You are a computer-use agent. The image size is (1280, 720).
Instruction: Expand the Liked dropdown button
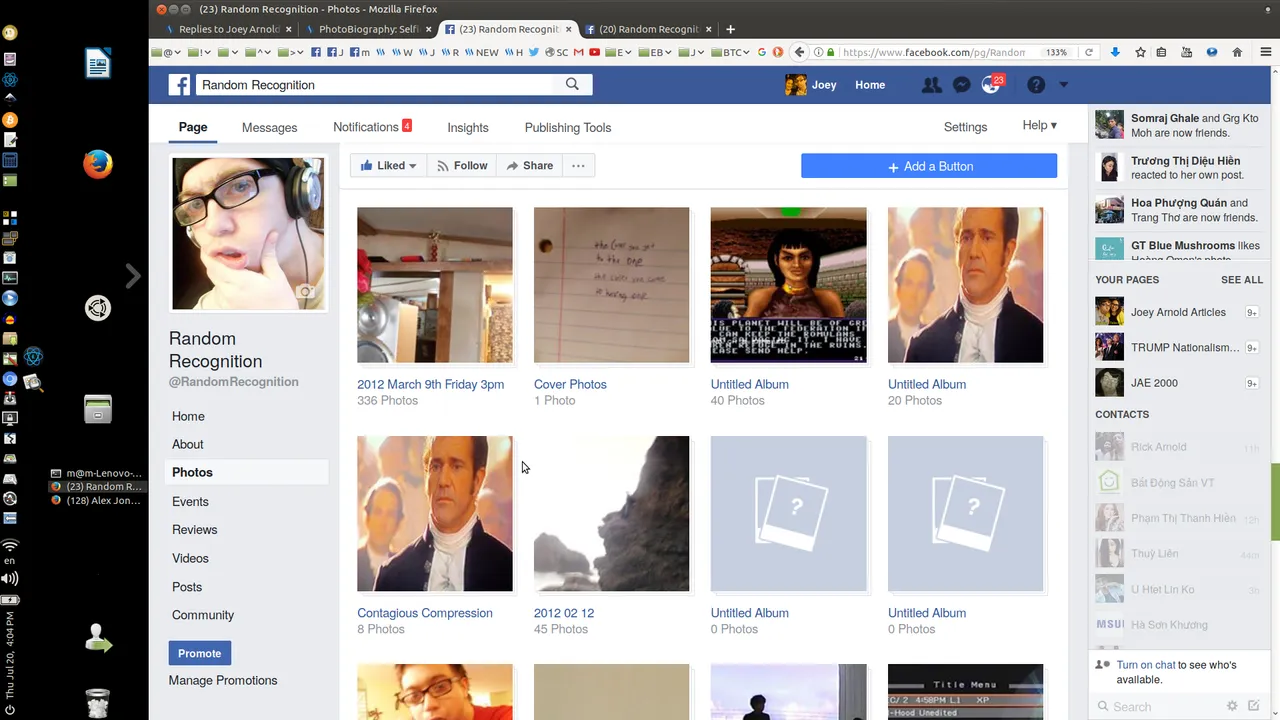pyautogui.click(x=389, y=166)
